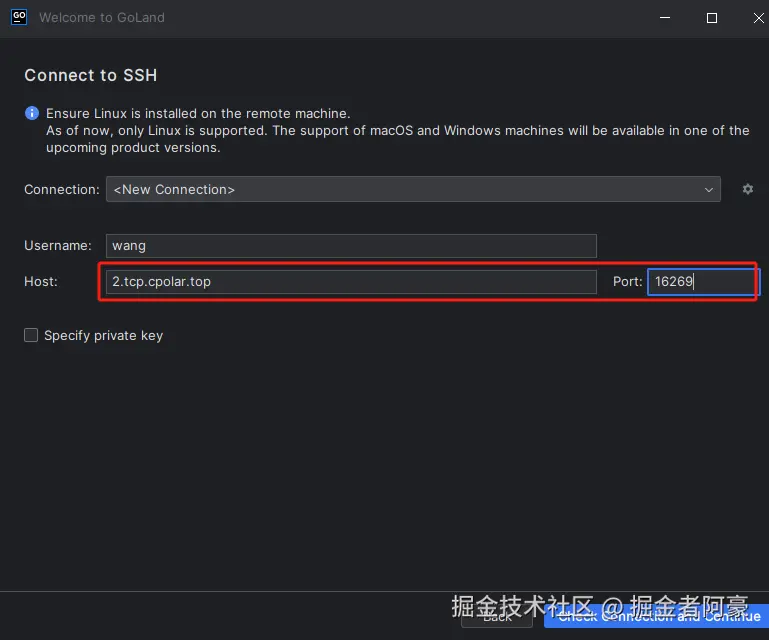Click the Host field with 2.tcp.cpolar.top
The image size is (769, 640).
click(x=351, y=282)
